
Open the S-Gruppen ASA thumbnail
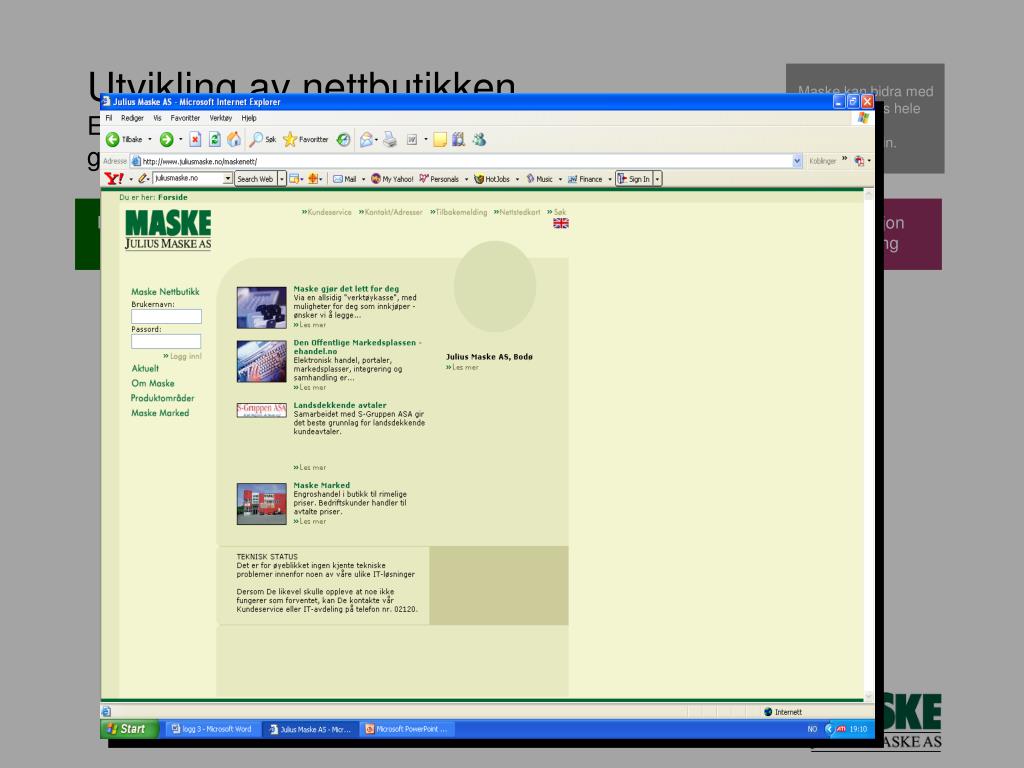point(261,410)
